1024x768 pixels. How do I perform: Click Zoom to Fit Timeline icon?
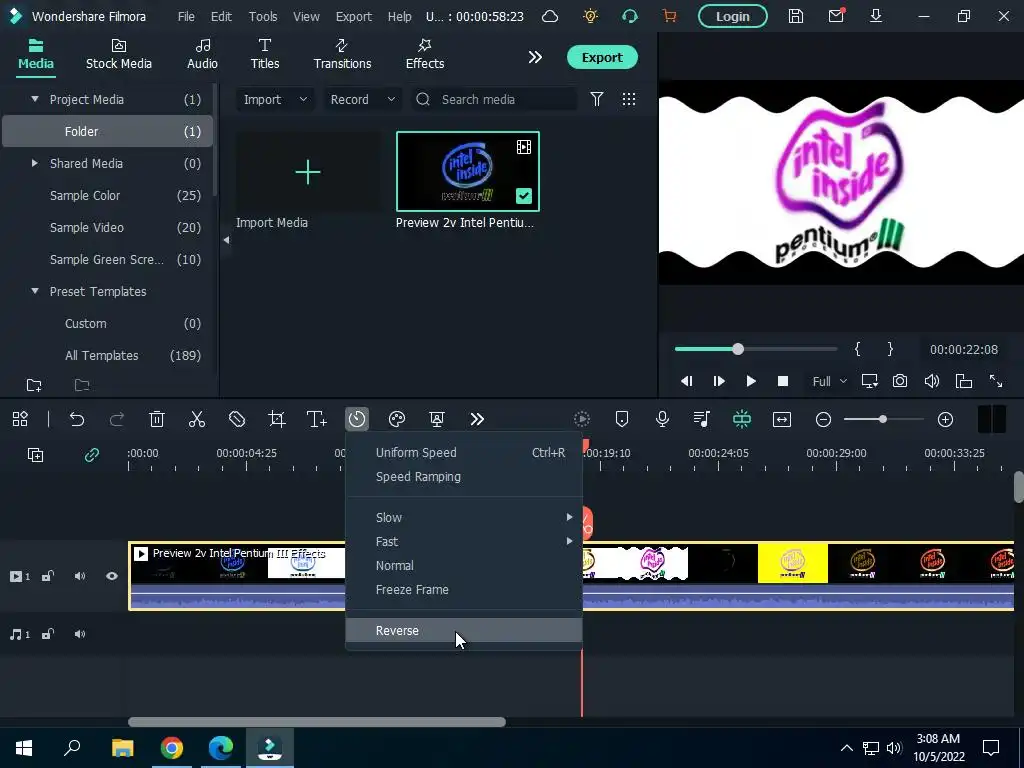point(782,419)
